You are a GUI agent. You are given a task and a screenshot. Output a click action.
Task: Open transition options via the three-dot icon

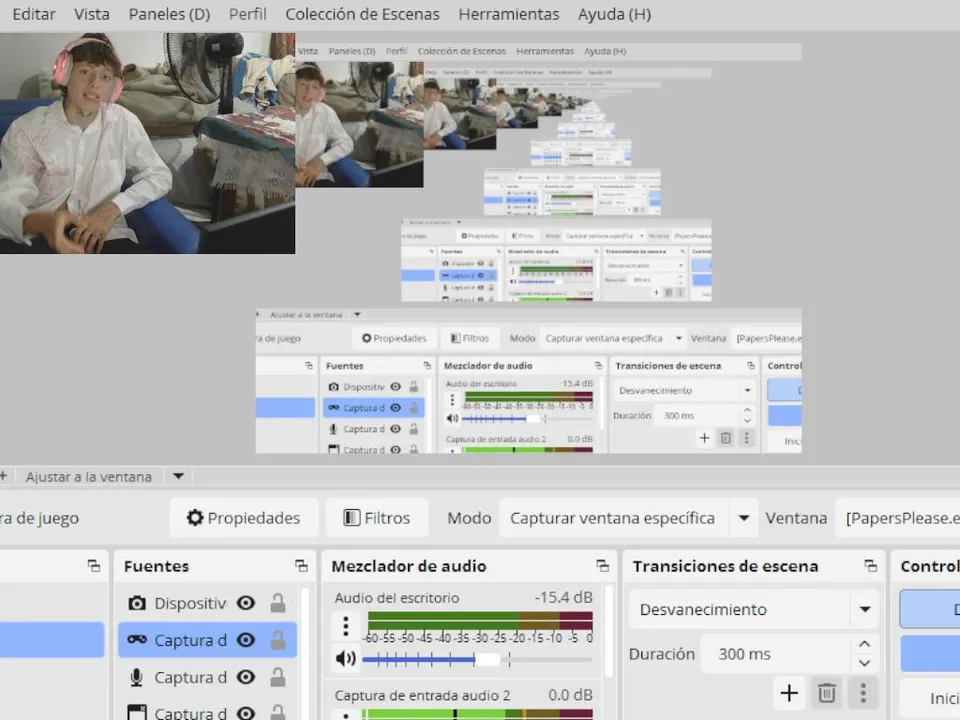point(863,693)
